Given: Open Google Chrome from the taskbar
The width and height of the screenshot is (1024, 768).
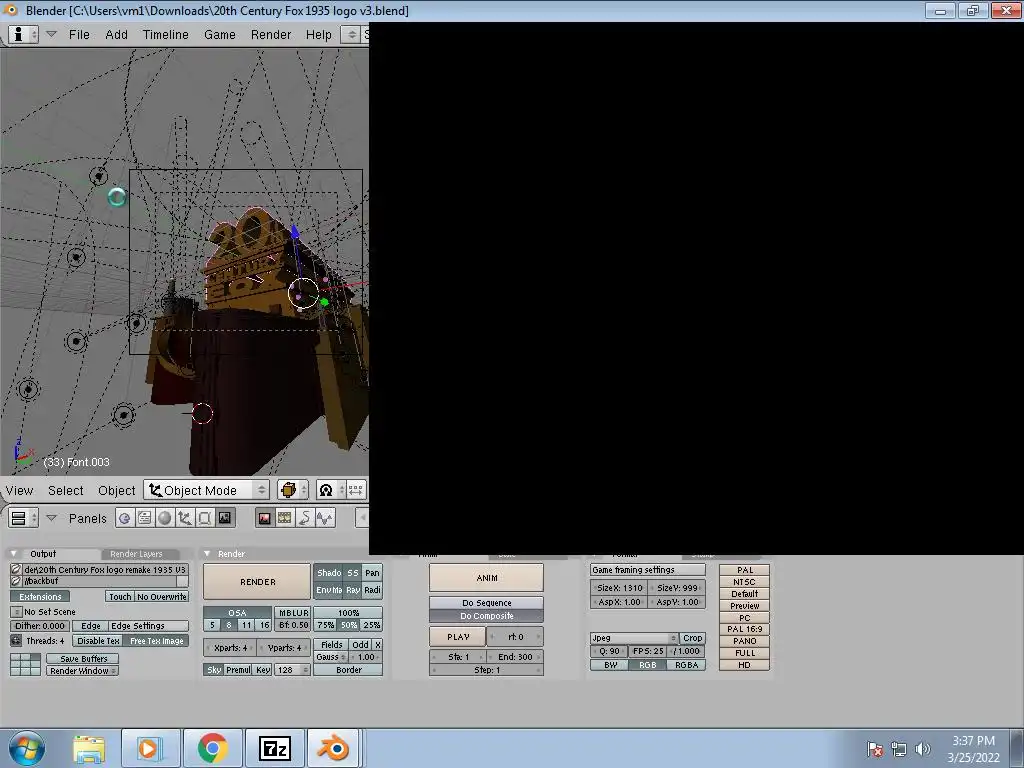Looking at the screenshot, I should (212, 748).
